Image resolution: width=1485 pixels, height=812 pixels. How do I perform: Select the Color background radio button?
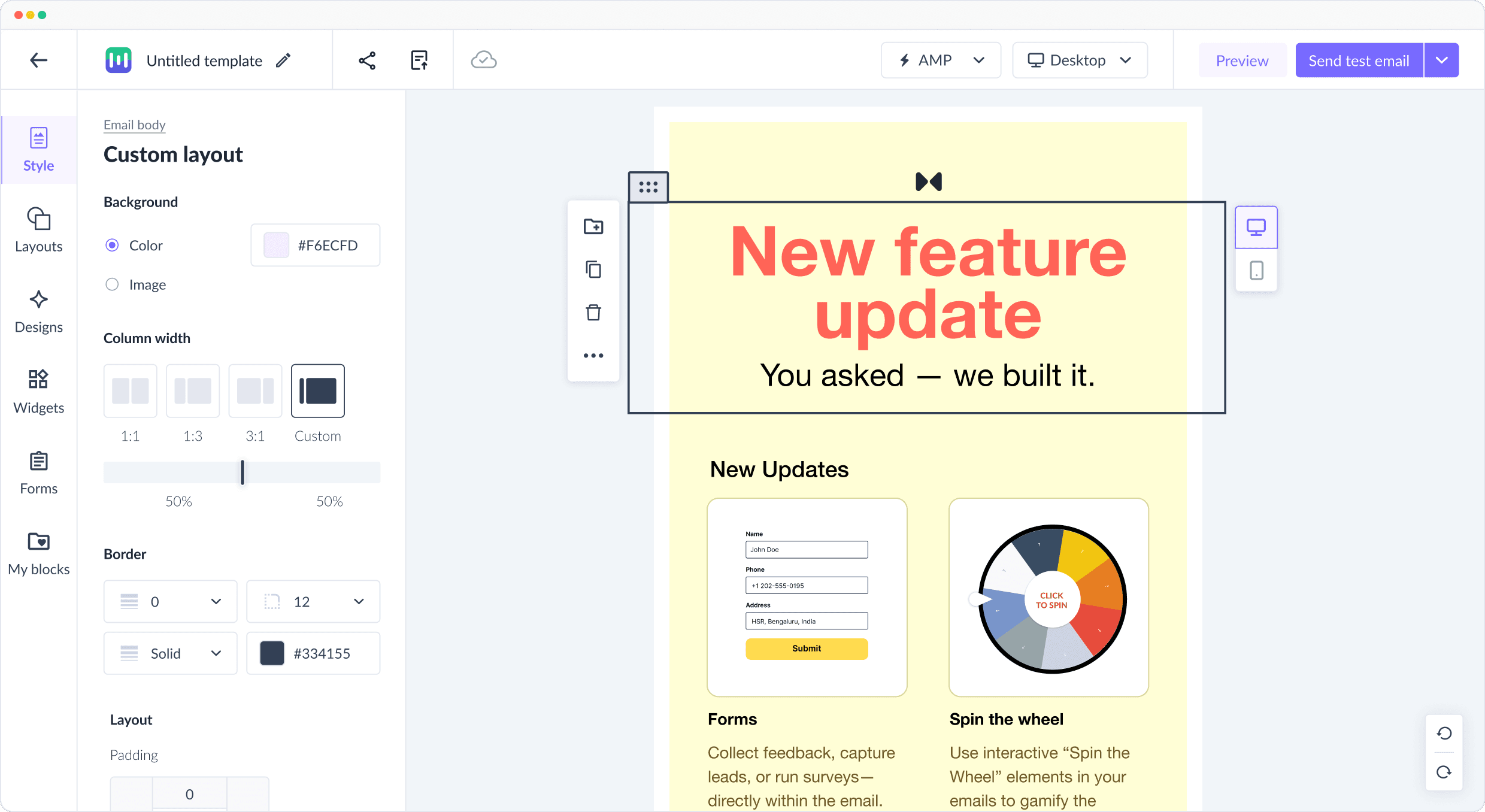coord(112,246)
